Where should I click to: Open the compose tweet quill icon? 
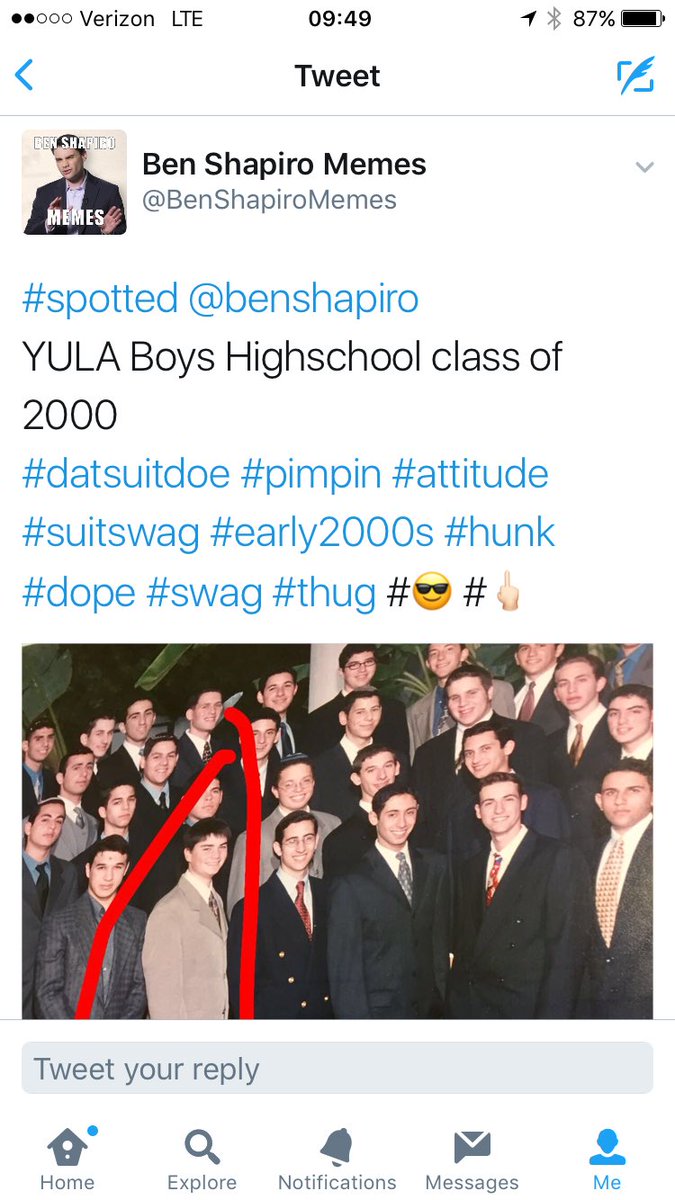(x=636, y=76)
